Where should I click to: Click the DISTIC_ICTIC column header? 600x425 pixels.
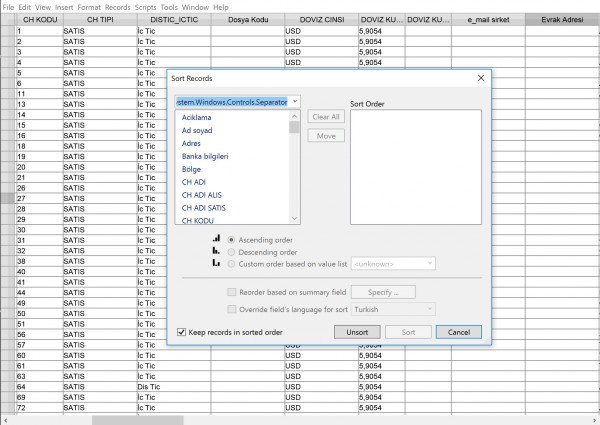coord(174,20)
